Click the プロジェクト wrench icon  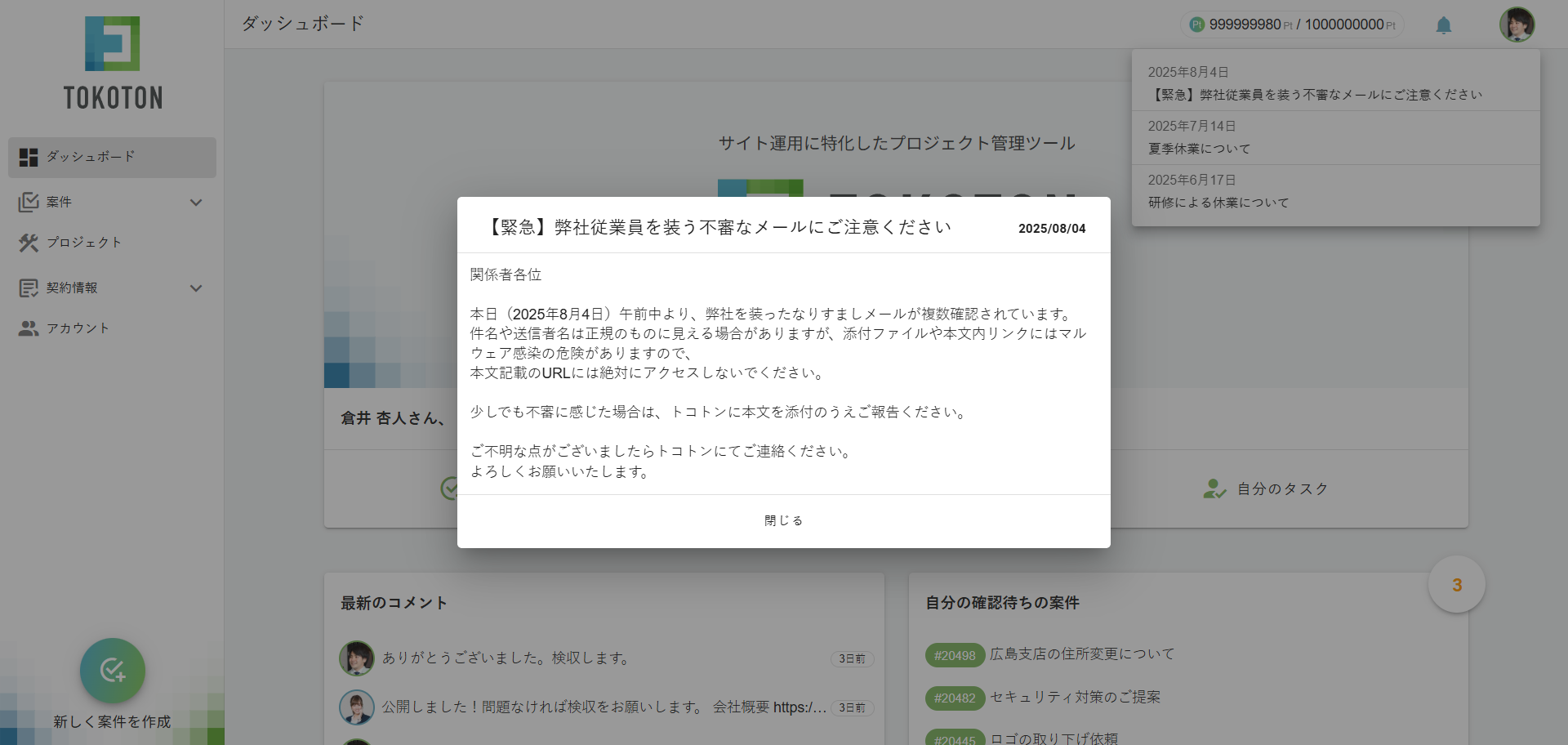(x=29, y=243)
